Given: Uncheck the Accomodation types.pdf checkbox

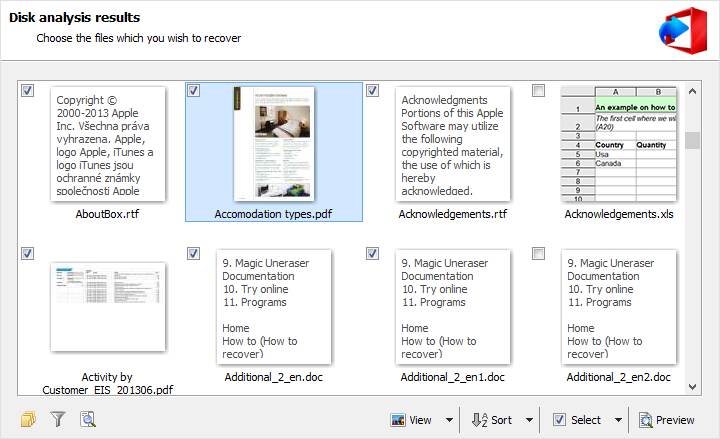Looking at the screenshot, I should (x=193, y=90).
